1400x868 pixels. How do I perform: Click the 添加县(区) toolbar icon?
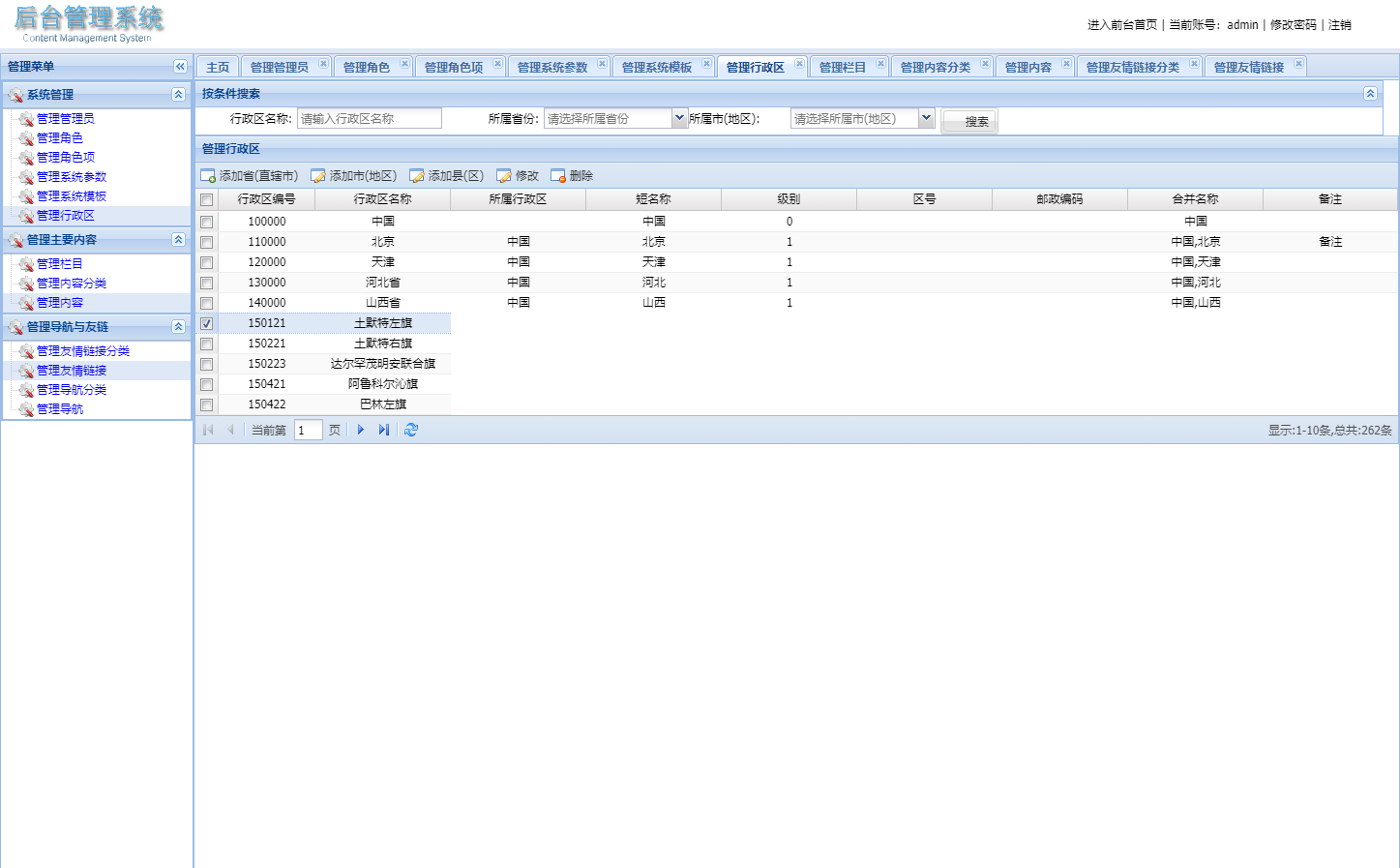pos(418,176)
